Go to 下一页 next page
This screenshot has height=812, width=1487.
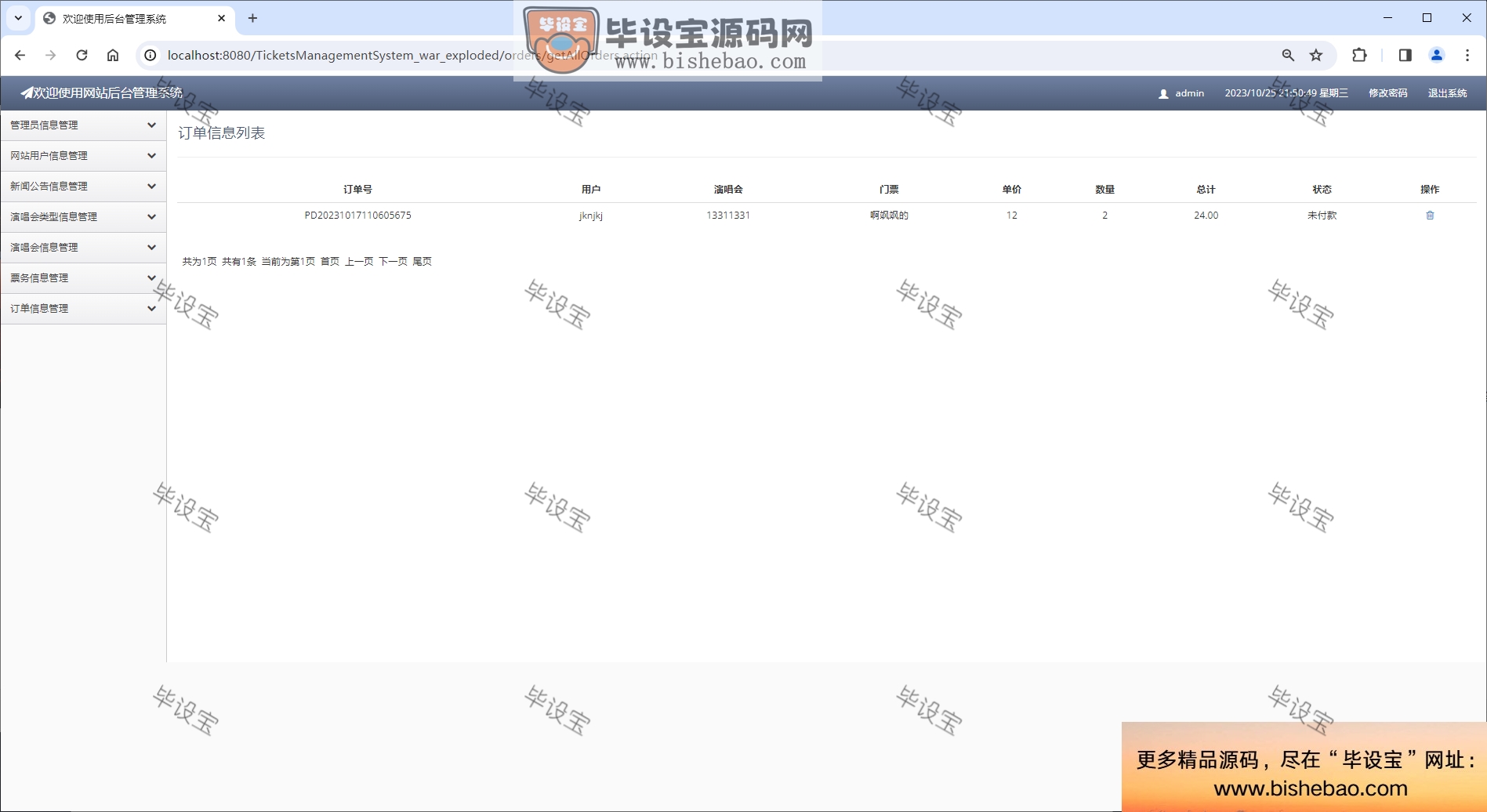tap(393, 262)
